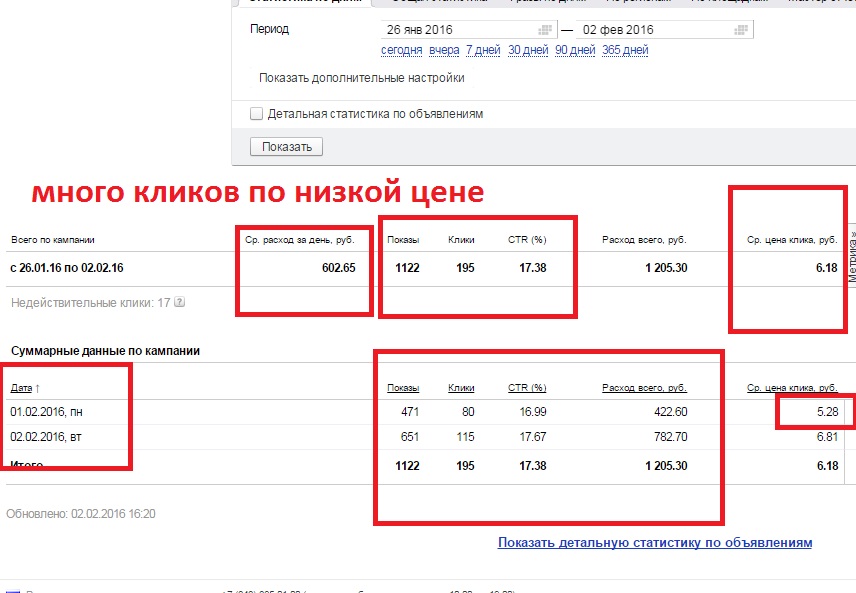Click the Обновлено: 02.02.2016 16:20 text
Image resolution: width=856 pixels, height=593 pixels.
81,514
